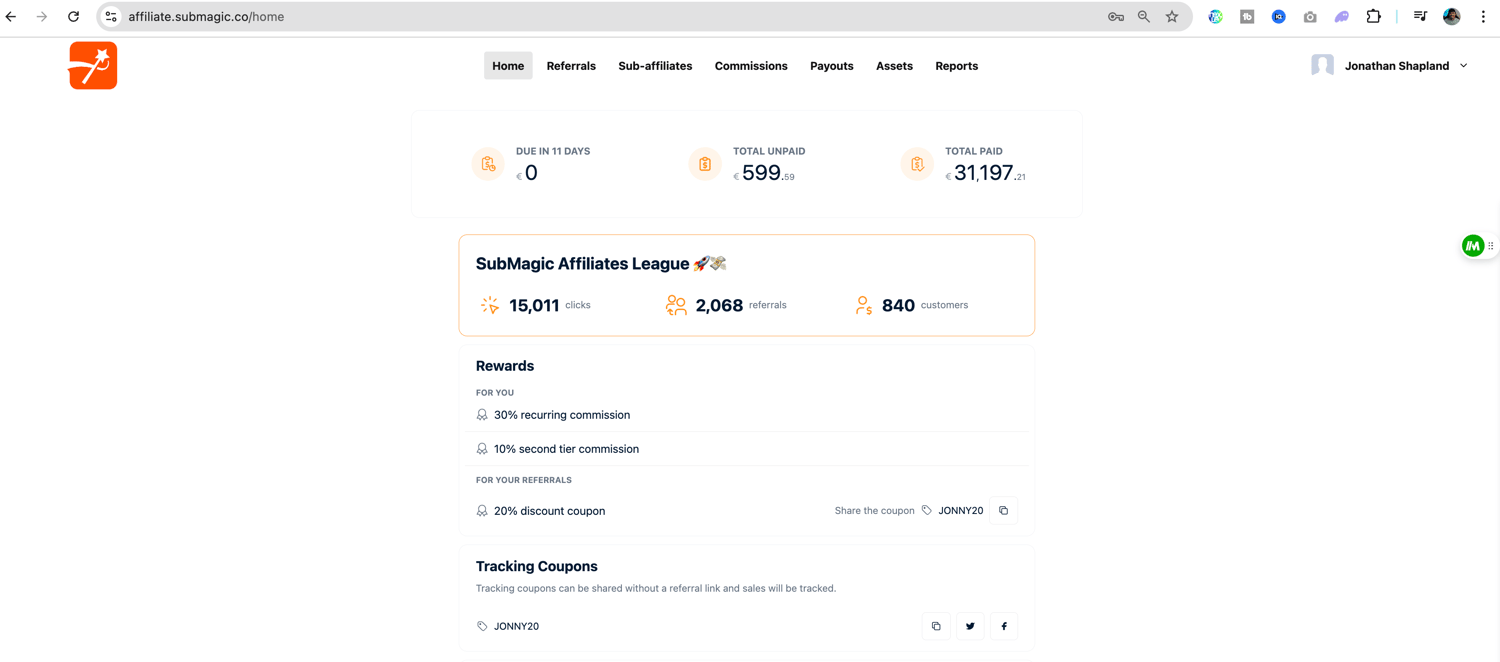Expand the Jonathan Shapland account dropdown chevron

[x=1464, y=66]
